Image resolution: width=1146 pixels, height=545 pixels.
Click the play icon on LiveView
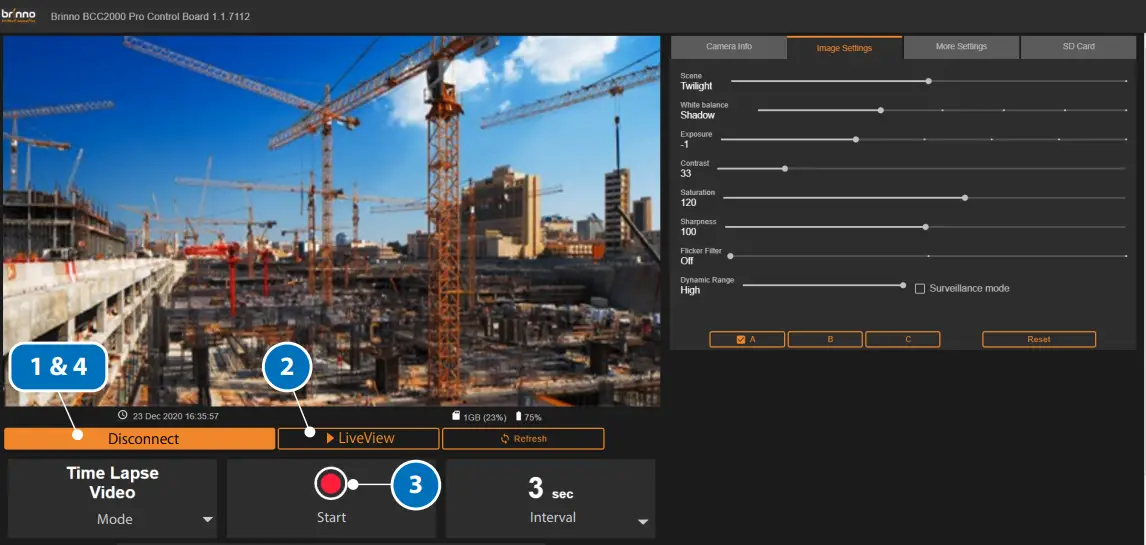[330, 438]
